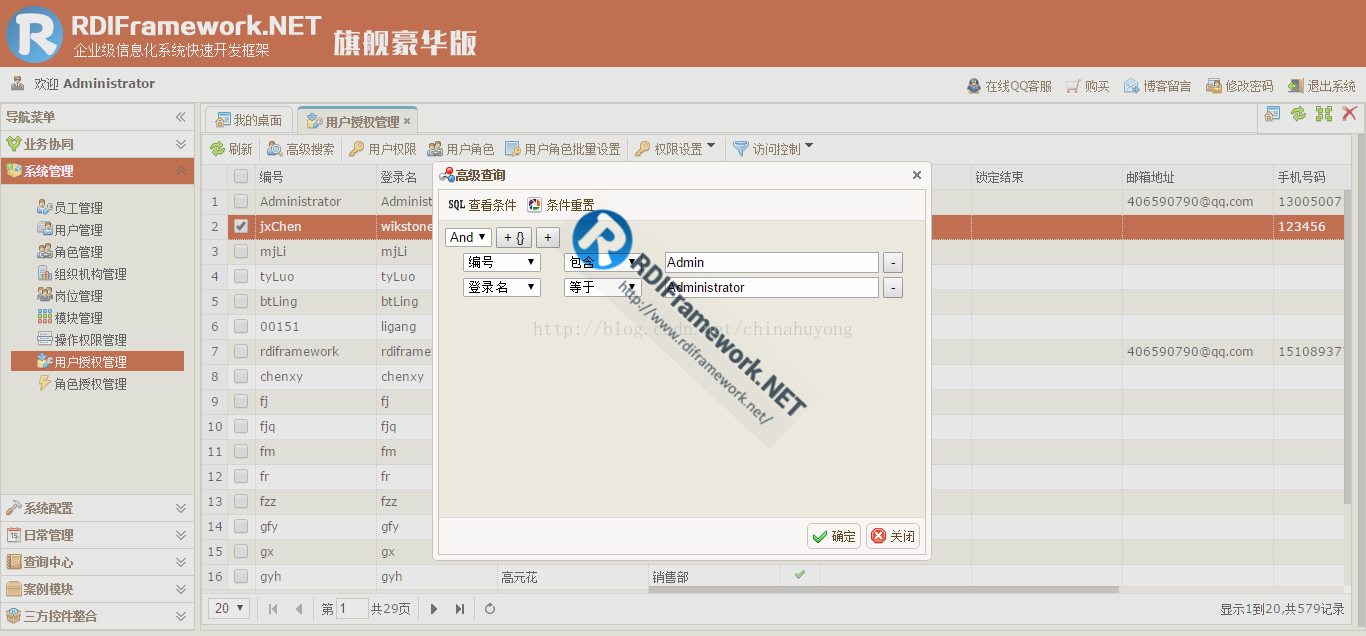
Task: Check the btLing row checkbox
Action: click(x=241, y=301)
